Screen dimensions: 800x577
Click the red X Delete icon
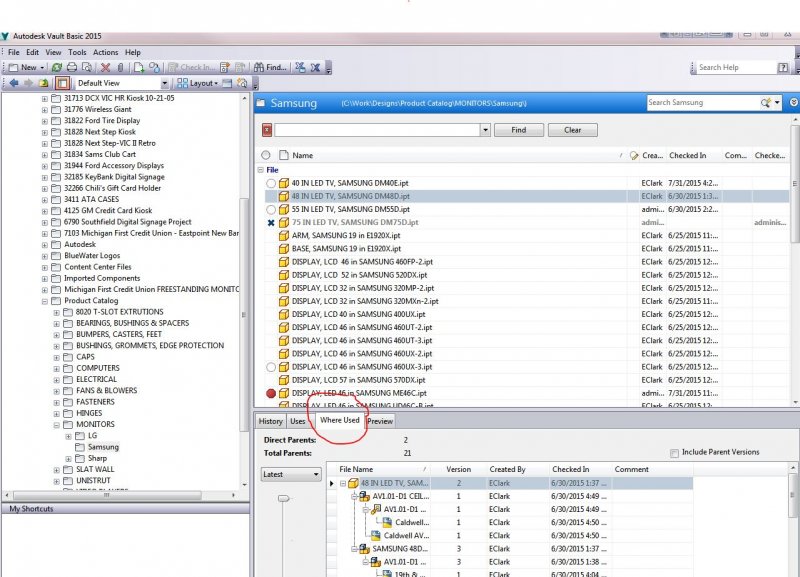coord(105,67)
